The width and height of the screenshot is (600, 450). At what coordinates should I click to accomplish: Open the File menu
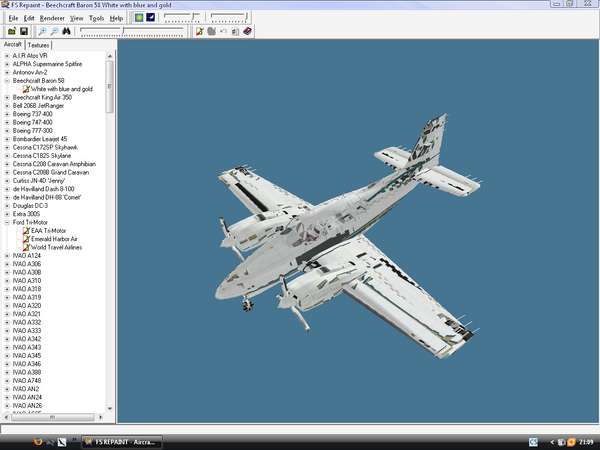[x=13, y=18]
